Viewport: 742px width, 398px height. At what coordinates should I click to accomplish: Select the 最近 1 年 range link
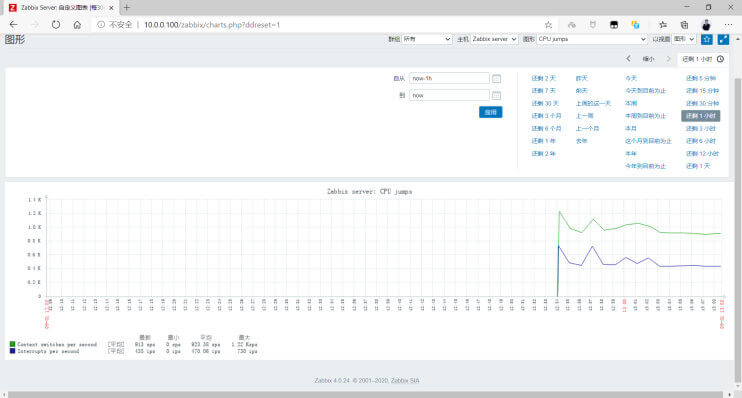543,141
